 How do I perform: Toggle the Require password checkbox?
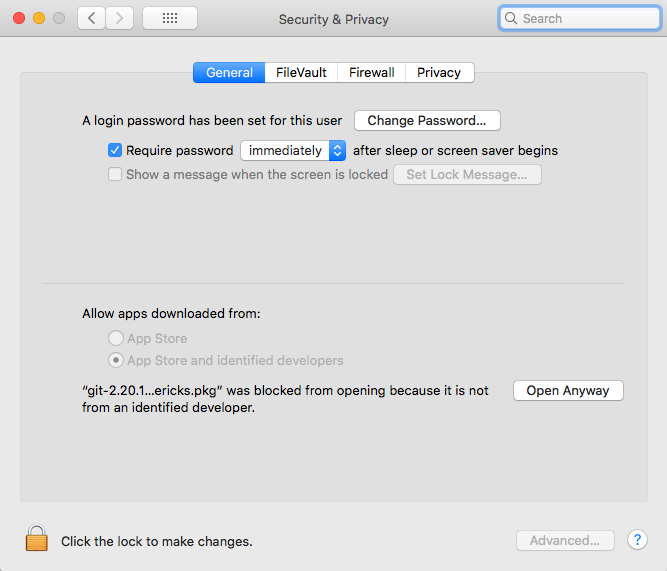pyautogui.click(x=115, y=150)
